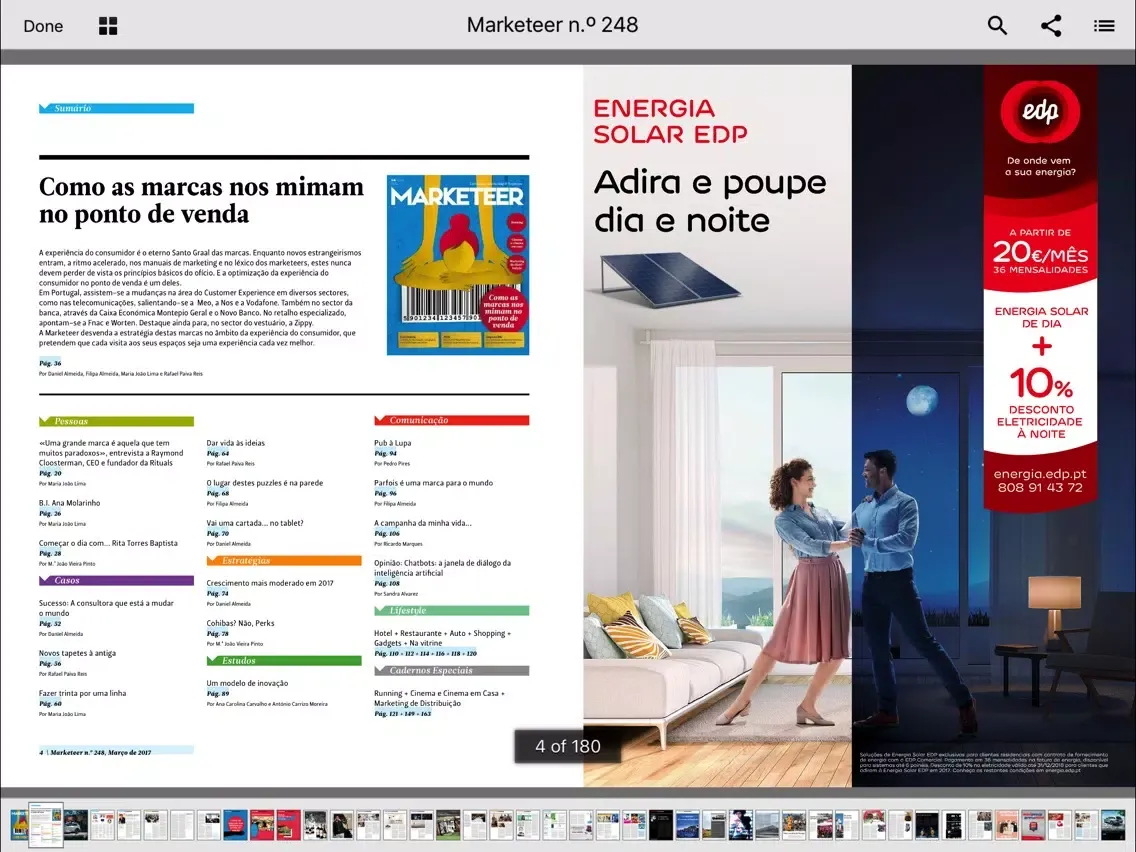Open the "Cohibas? Não, Perks" entry
The image size is (1136, 852).
coord(241,623)
